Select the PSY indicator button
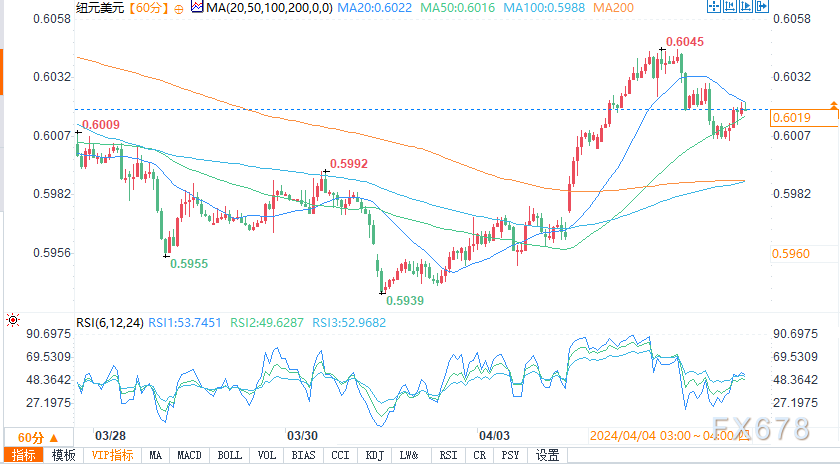The width and height of the screenshot is (840, 464). click(x=510, y=455)
